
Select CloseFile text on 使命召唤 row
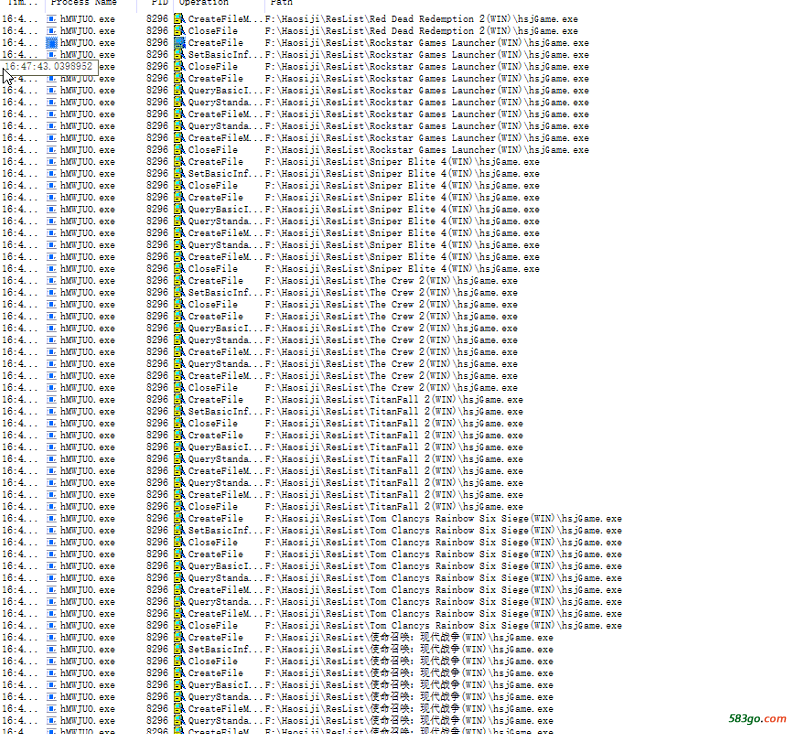213,661
